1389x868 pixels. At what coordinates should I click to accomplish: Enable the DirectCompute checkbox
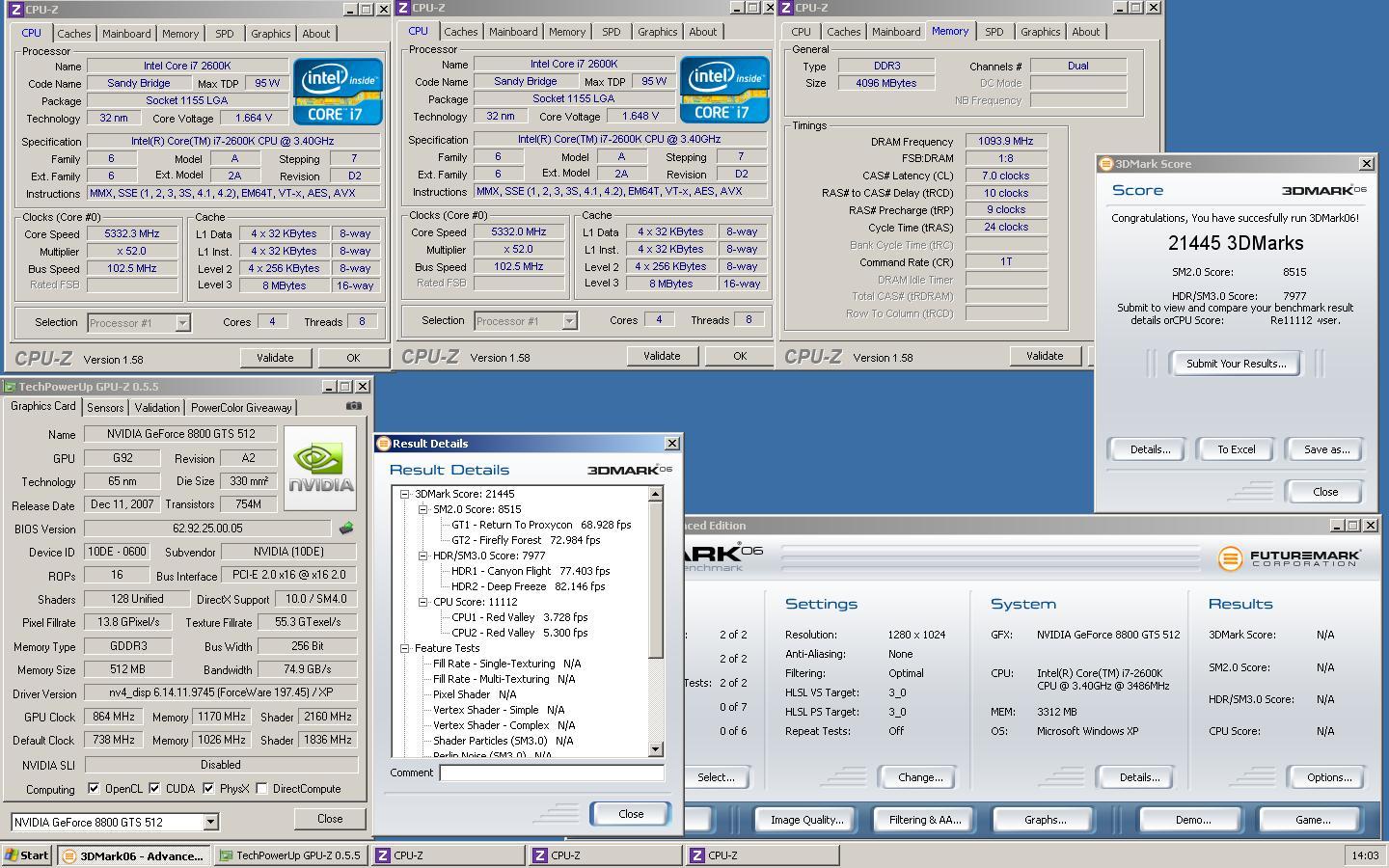tap(261, 788)
